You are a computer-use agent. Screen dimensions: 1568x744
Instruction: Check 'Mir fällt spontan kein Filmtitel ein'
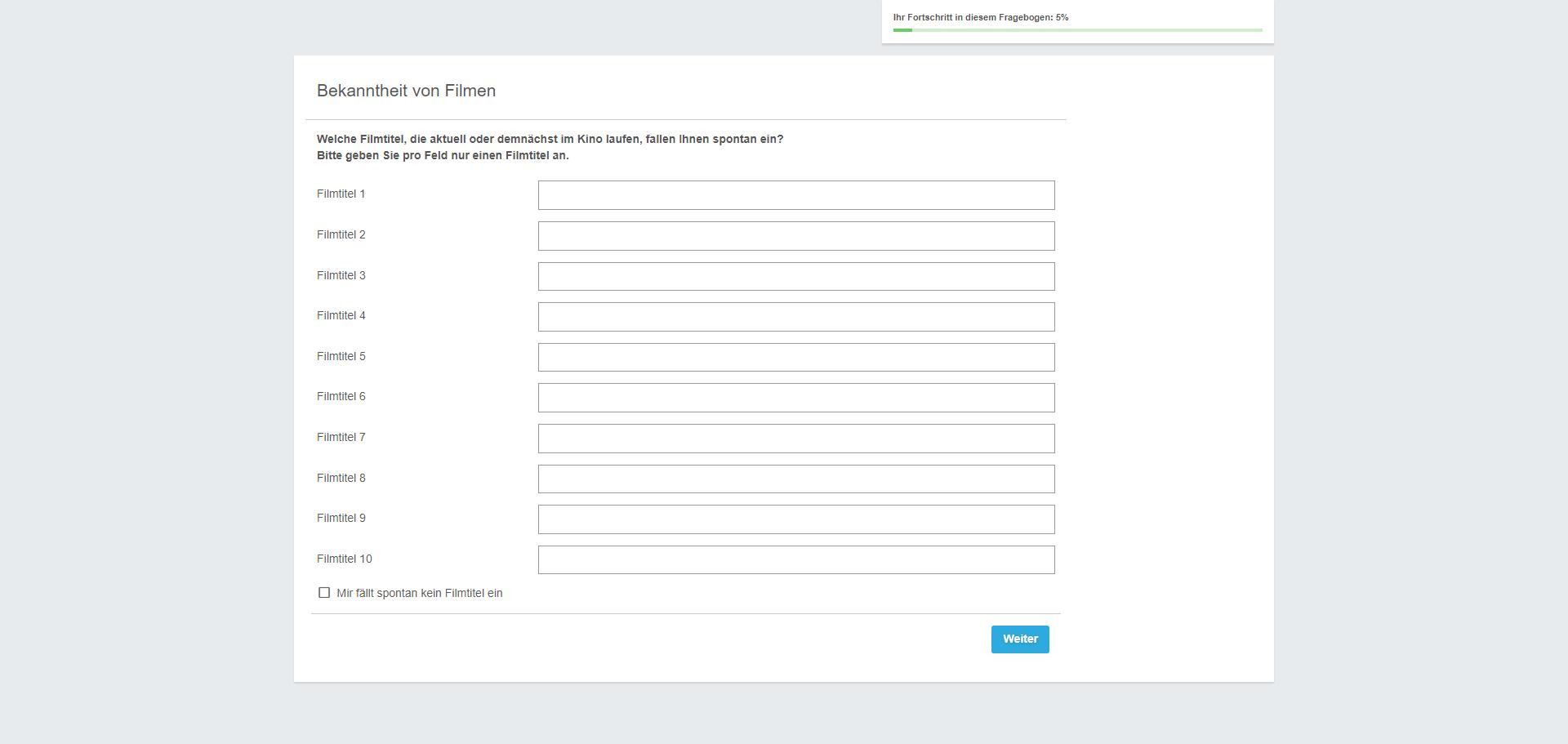(x=324, y=593)
